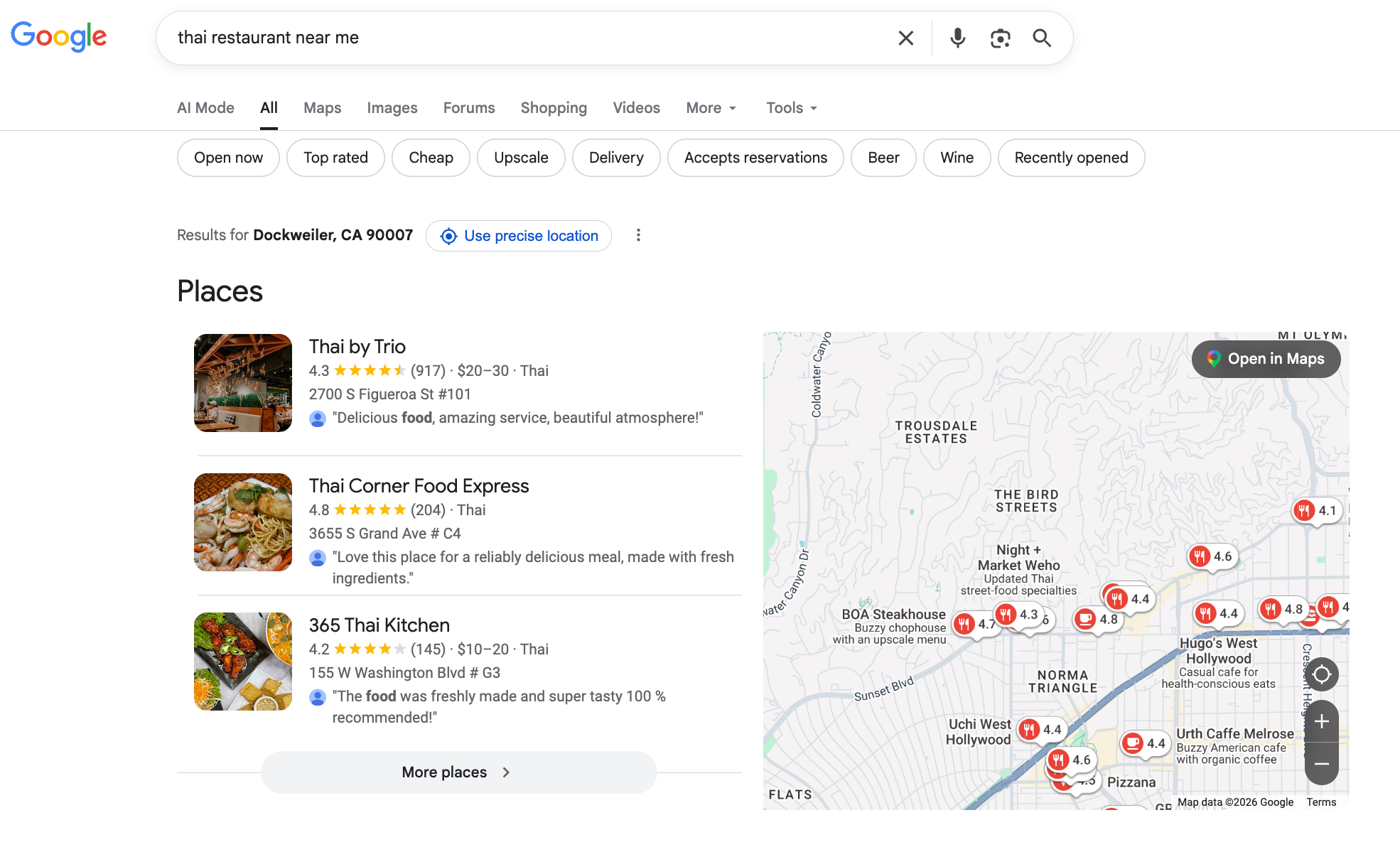Switch to the Shopping tab
1400x847 pixels.
[x=554, y=108]
